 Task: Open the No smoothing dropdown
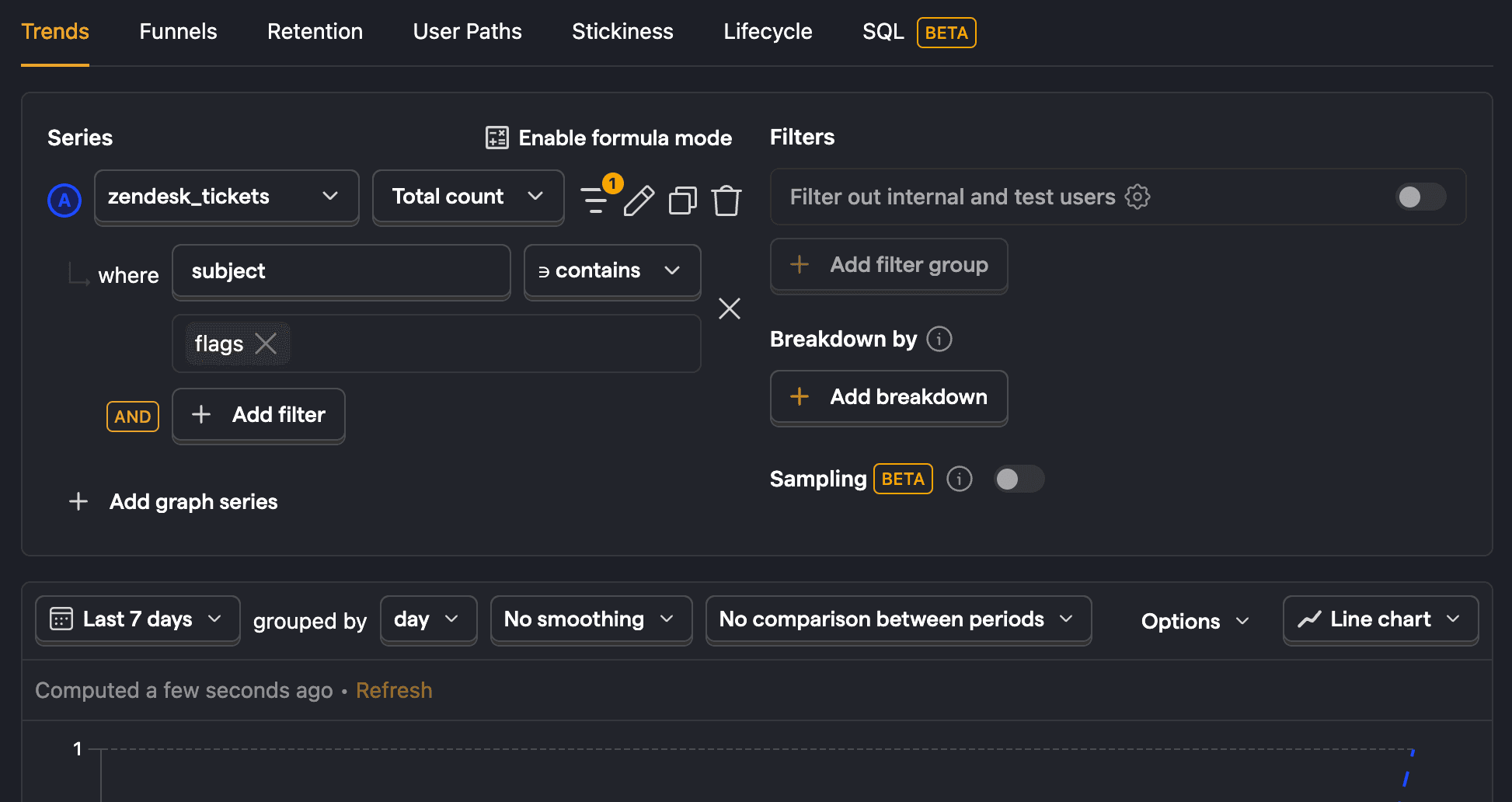tap(591, 619)
